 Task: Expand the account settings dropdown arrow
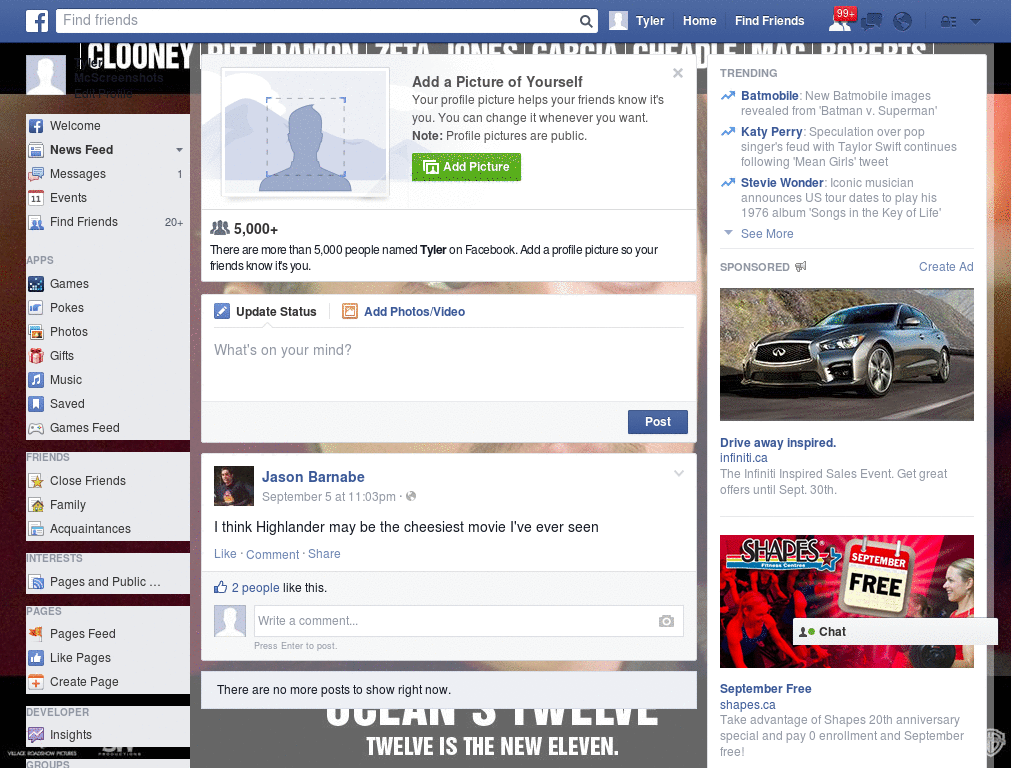976,22
